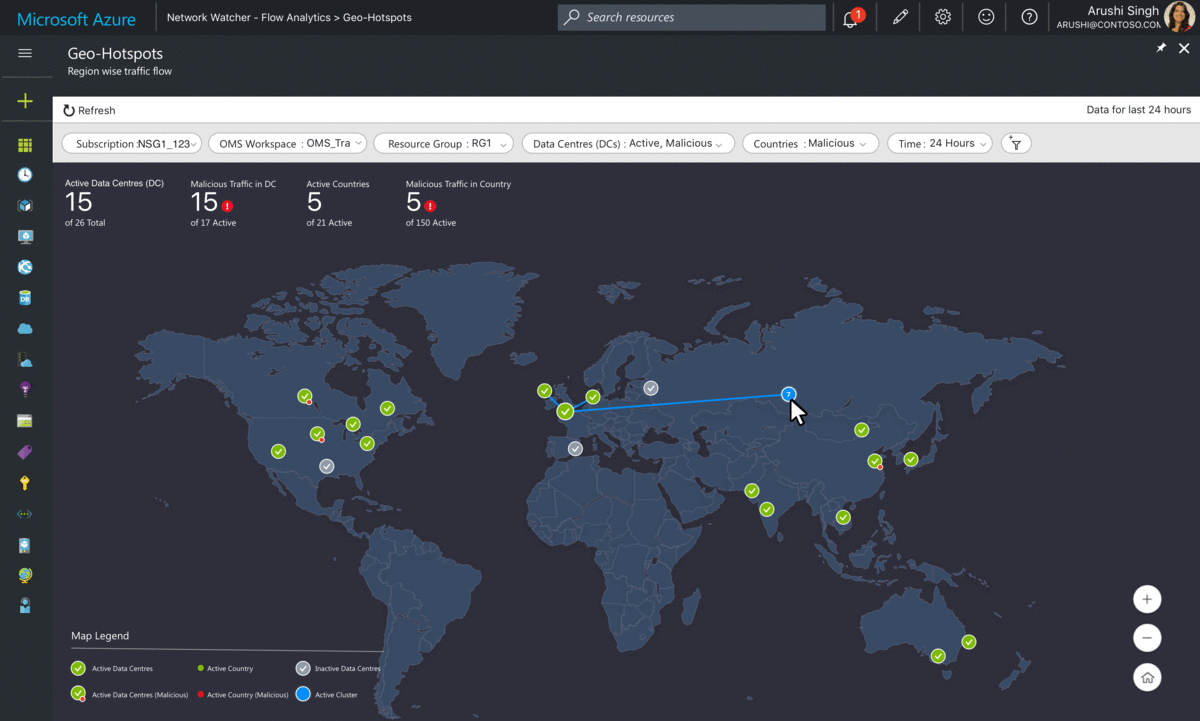Click the Active Data Centres (DC) 15 stat
This screenshot has width=1200, height=721.
pyautogui.click(x=114, y=203)
